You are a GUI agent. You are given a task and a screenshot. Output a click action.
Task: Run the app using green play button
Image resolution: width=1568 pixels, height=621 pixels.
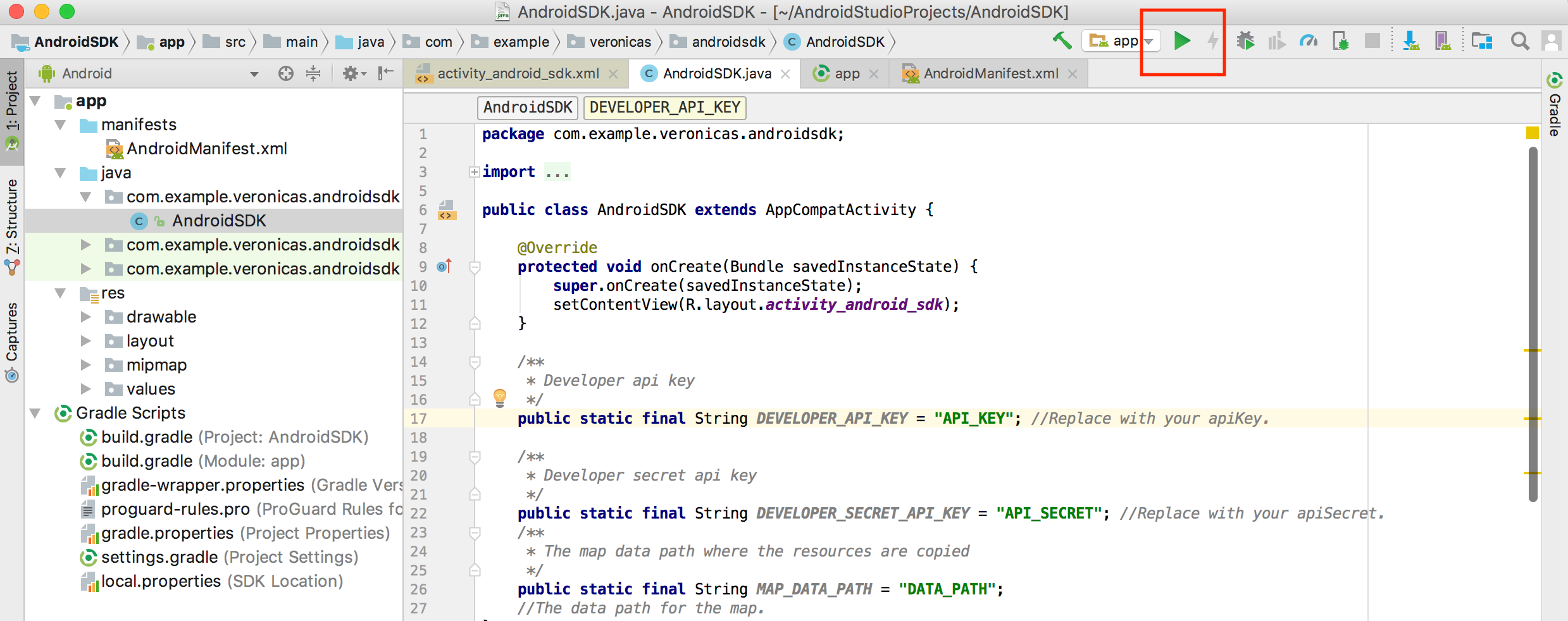point(1183,40)
